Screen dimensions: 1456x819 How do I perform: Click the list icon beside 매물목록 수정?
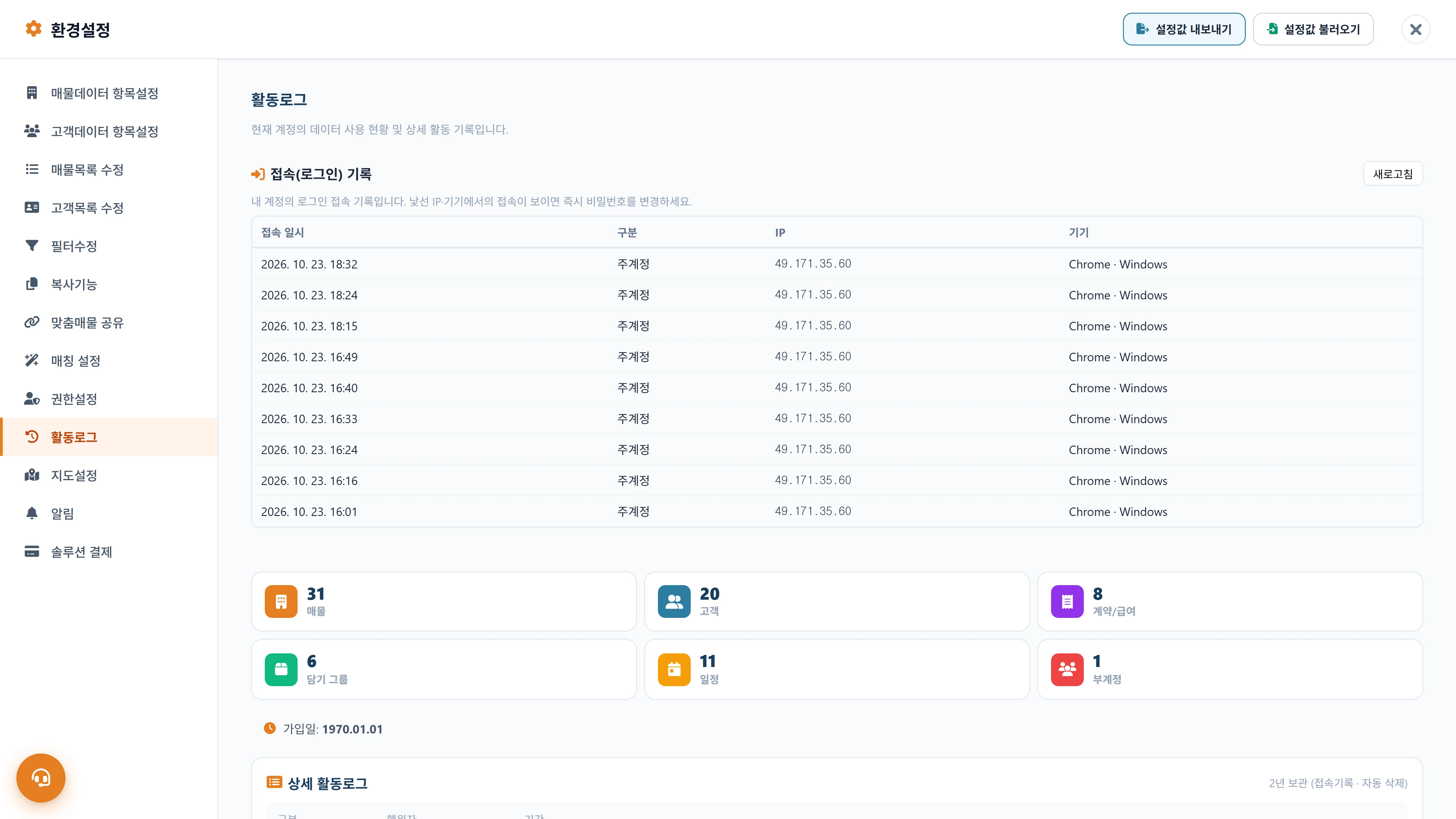[32, 169]
